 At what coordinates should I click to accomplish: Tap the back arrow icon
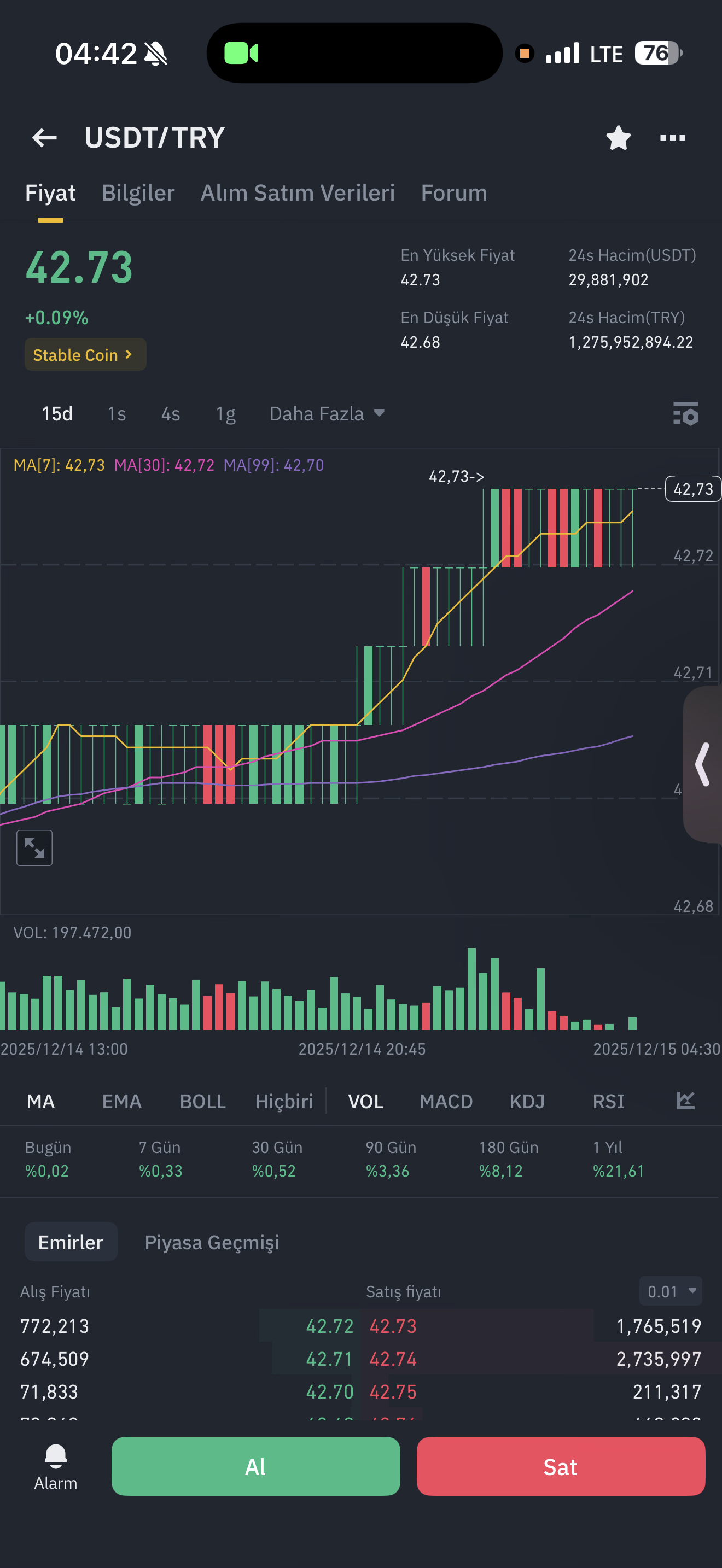point(44,138)
